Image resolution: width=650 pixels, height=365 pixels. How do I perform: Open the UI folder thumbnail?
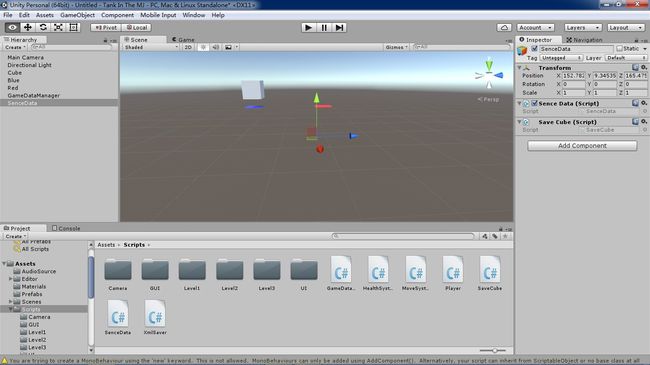[x=304, y=270]
